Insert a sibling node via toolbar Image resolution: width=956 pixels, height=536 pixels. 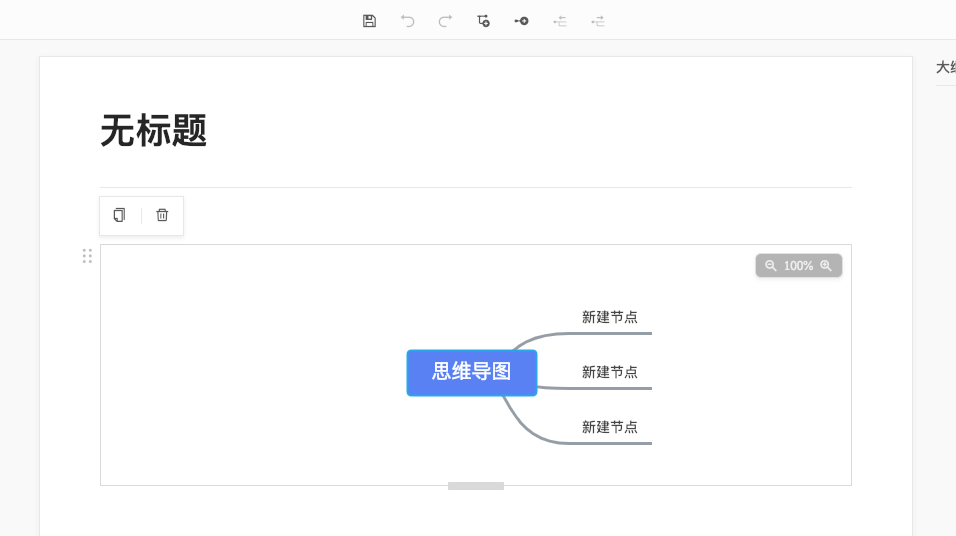click(x=521, y=21)
